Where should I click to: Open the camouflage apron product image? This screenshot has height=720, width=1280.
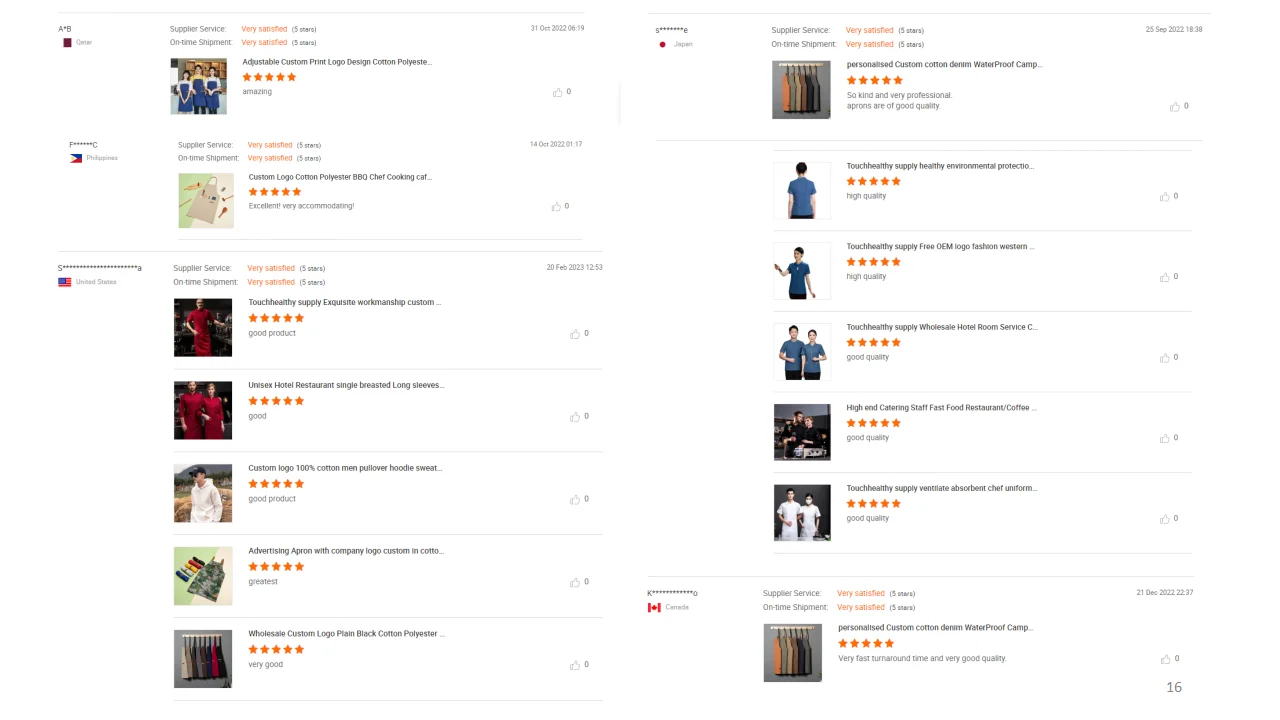click(203, 576)
